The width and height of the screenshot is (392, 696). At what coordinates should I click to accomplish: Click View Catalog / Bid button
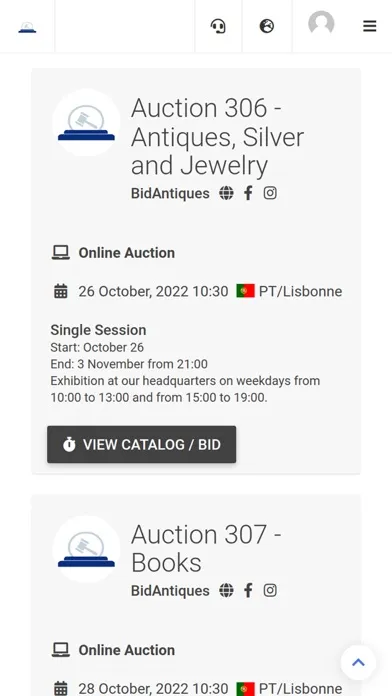pos(142,444)
